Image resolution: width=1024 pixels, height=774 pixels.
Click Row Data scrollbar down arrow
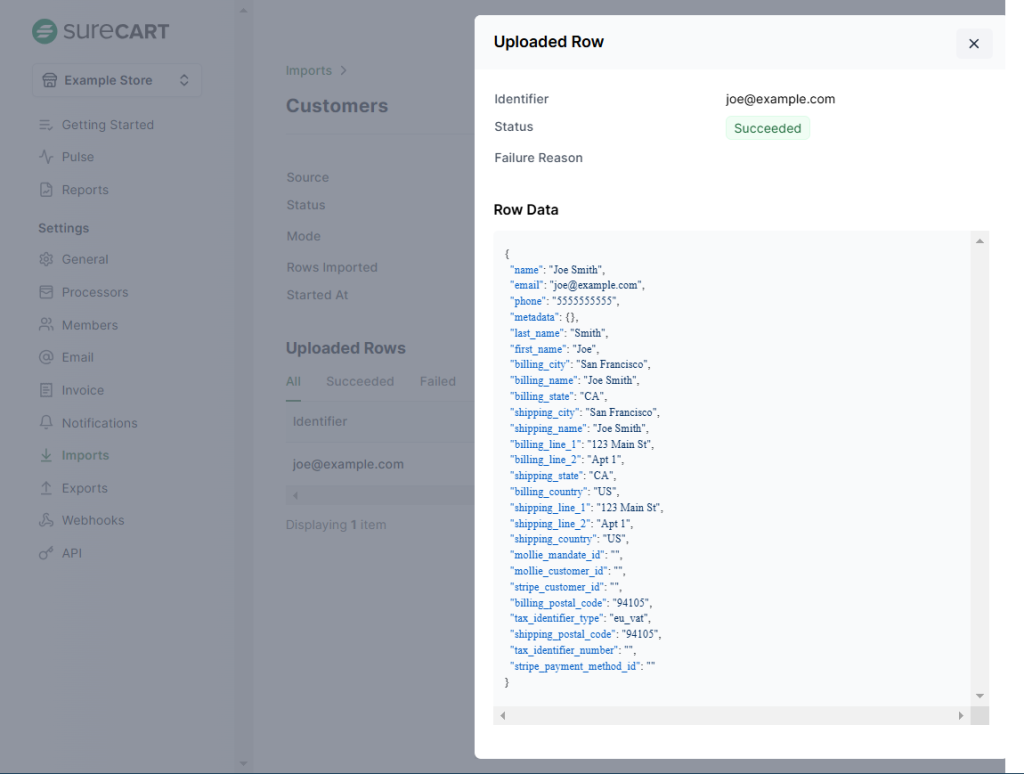click(980, 696)
